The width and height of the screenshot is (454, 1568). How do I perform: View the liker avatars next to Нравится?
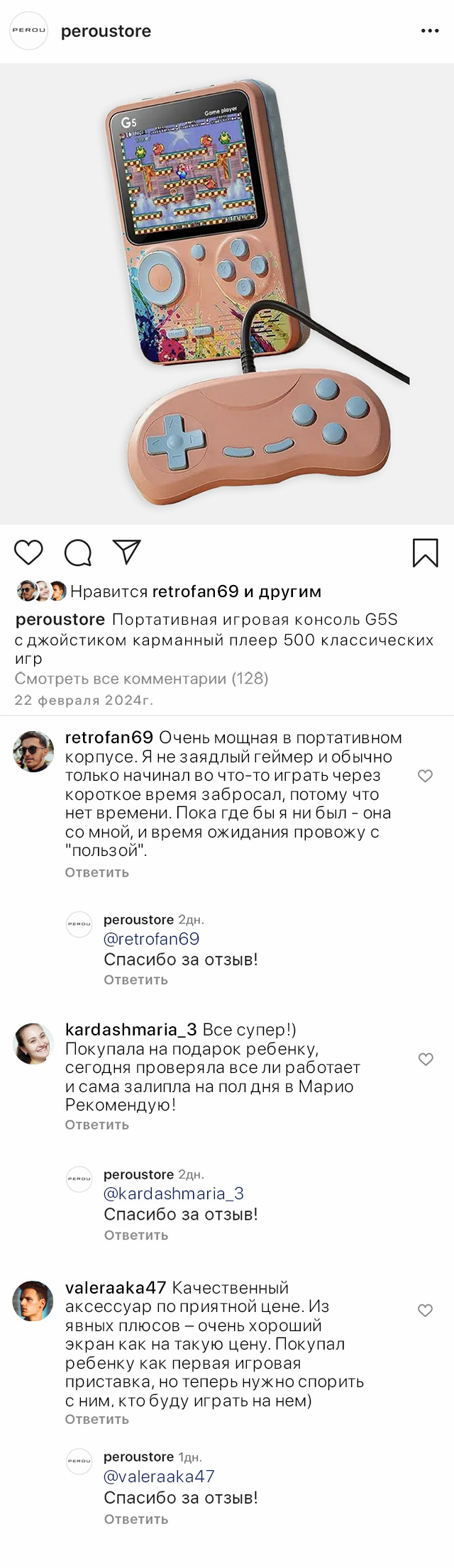point(41,591)
